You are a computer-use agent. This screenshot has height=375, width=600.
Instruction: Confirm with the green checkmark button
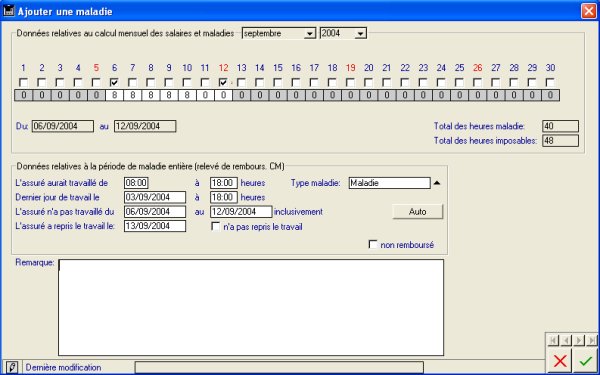pyautogui.click(x=585, y=360)
